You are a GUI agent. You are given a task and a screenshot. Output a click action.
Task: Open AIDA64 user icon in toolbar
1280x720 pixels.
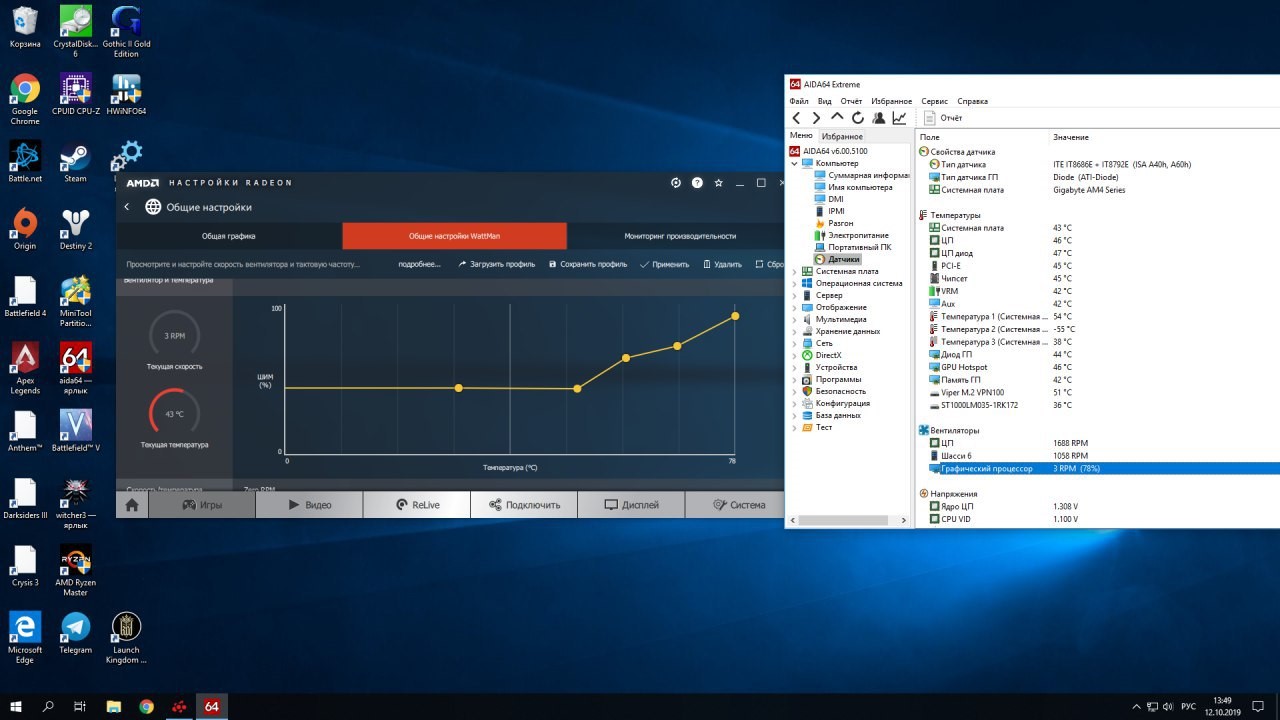click(x=879, y=118)
